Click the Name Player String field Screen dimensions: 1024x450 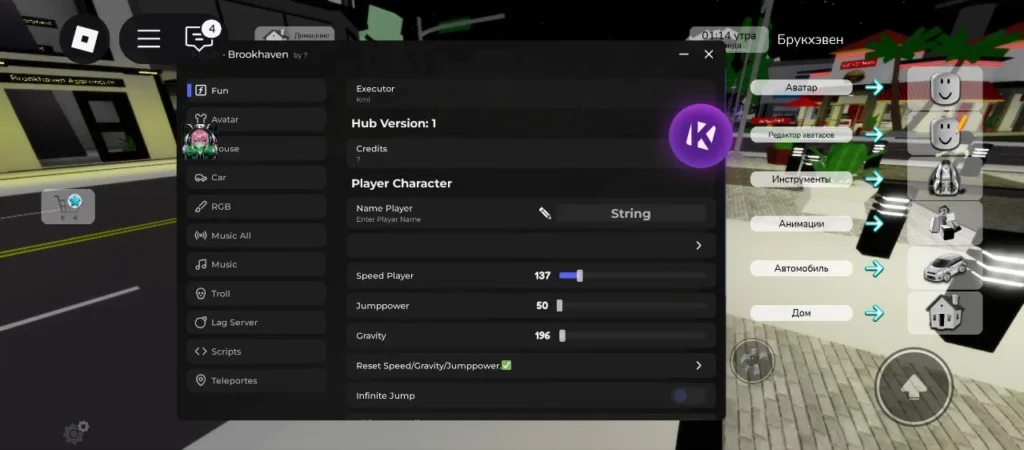(630, 213)
